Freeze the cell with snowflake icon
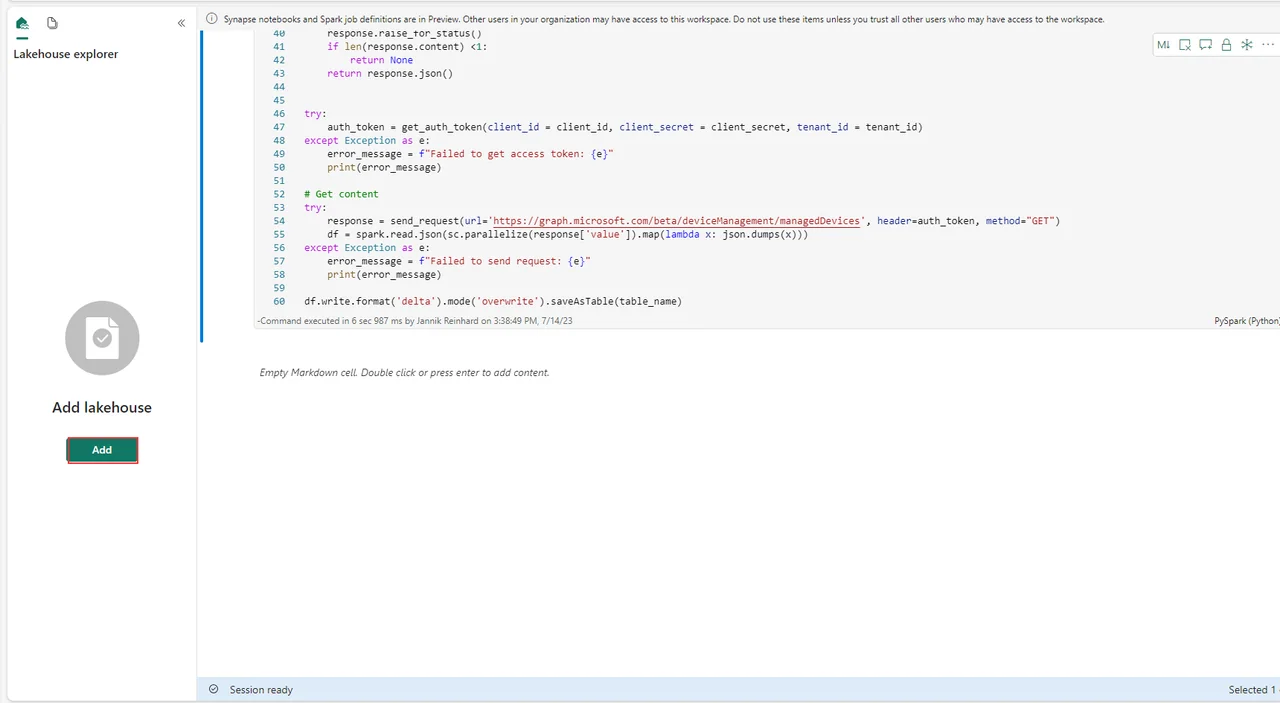This screenshot has width=1280, height=703. point(1247,45)
